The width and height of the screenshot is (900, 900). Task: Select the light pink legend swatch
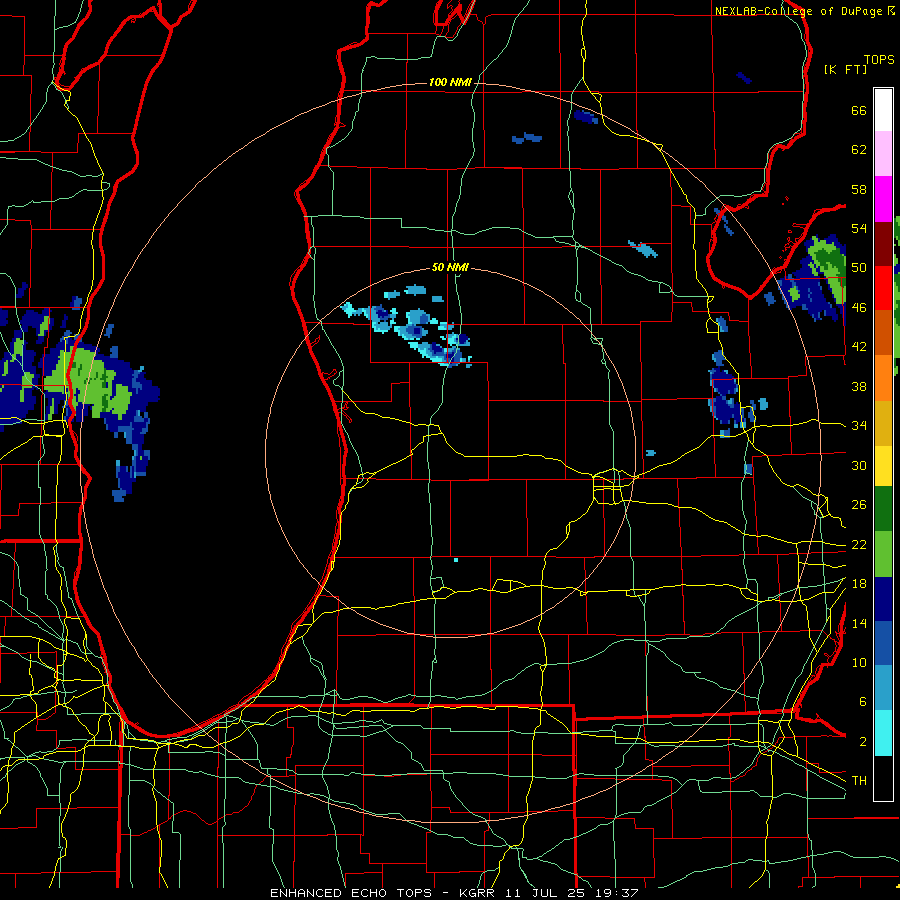pos(883,154)
